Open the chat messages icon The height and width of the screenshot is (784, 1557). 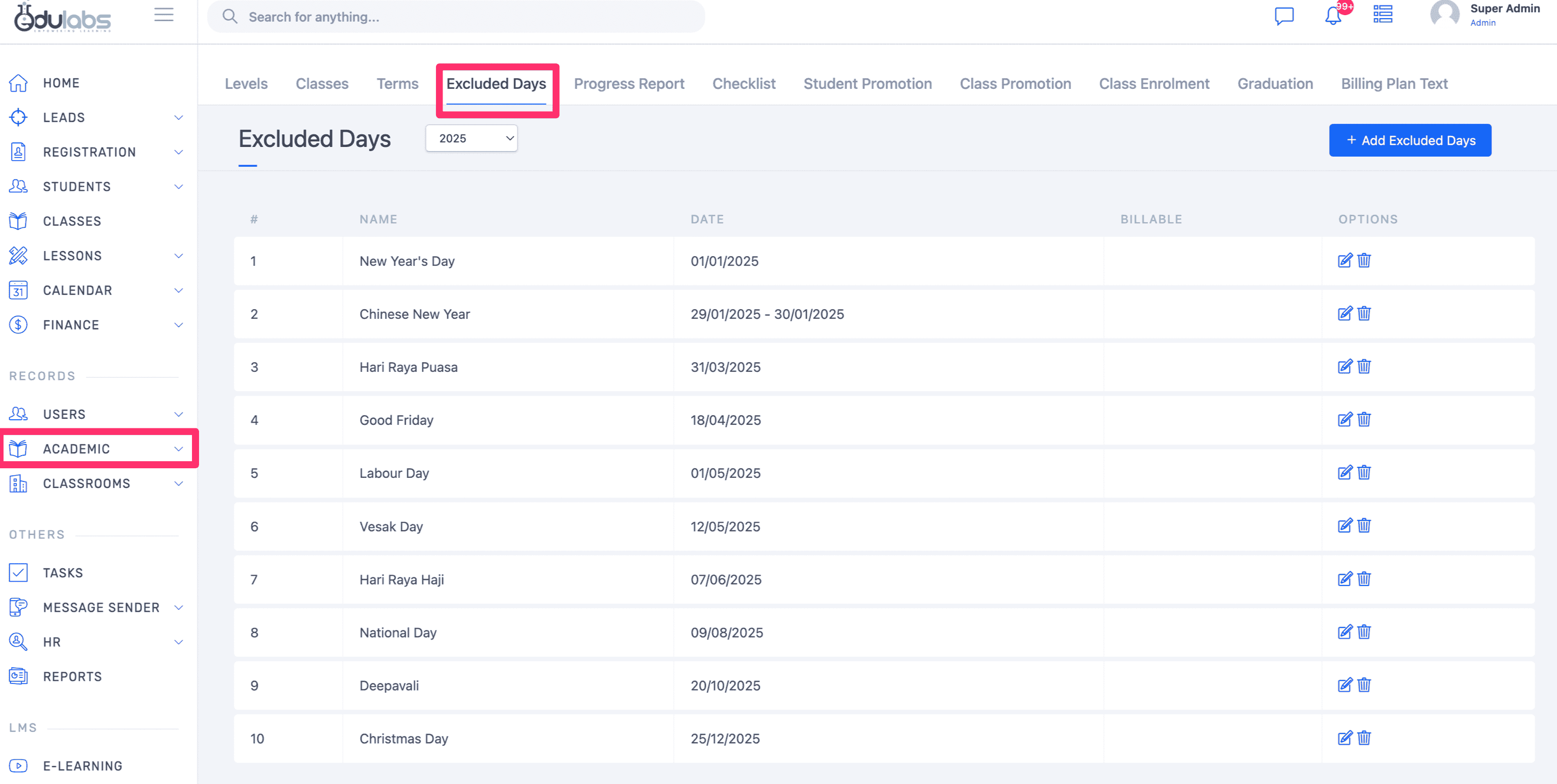point(1284,16)
